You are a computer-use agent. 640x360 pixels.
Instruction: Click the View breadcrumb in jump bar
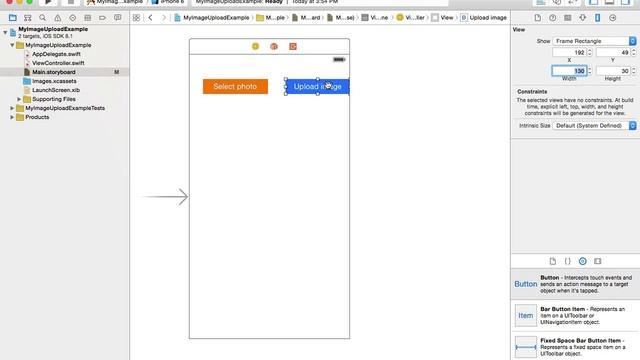click(x=442, y=18)
